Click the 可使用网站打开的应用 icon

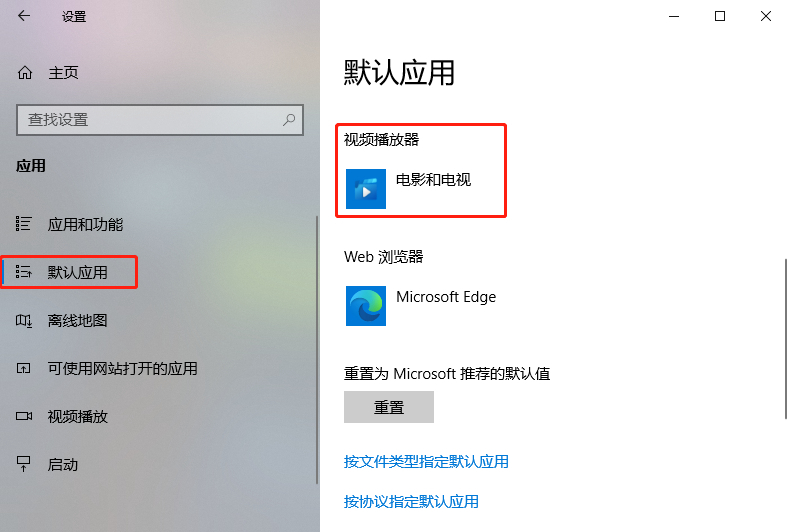pyautogui.click(x=23, y=368)
